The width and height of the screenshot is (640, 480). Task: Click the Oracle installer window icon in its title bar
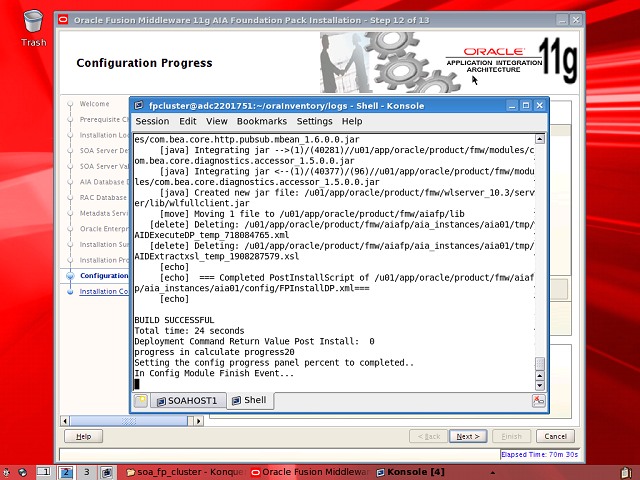tap(63, 20)
